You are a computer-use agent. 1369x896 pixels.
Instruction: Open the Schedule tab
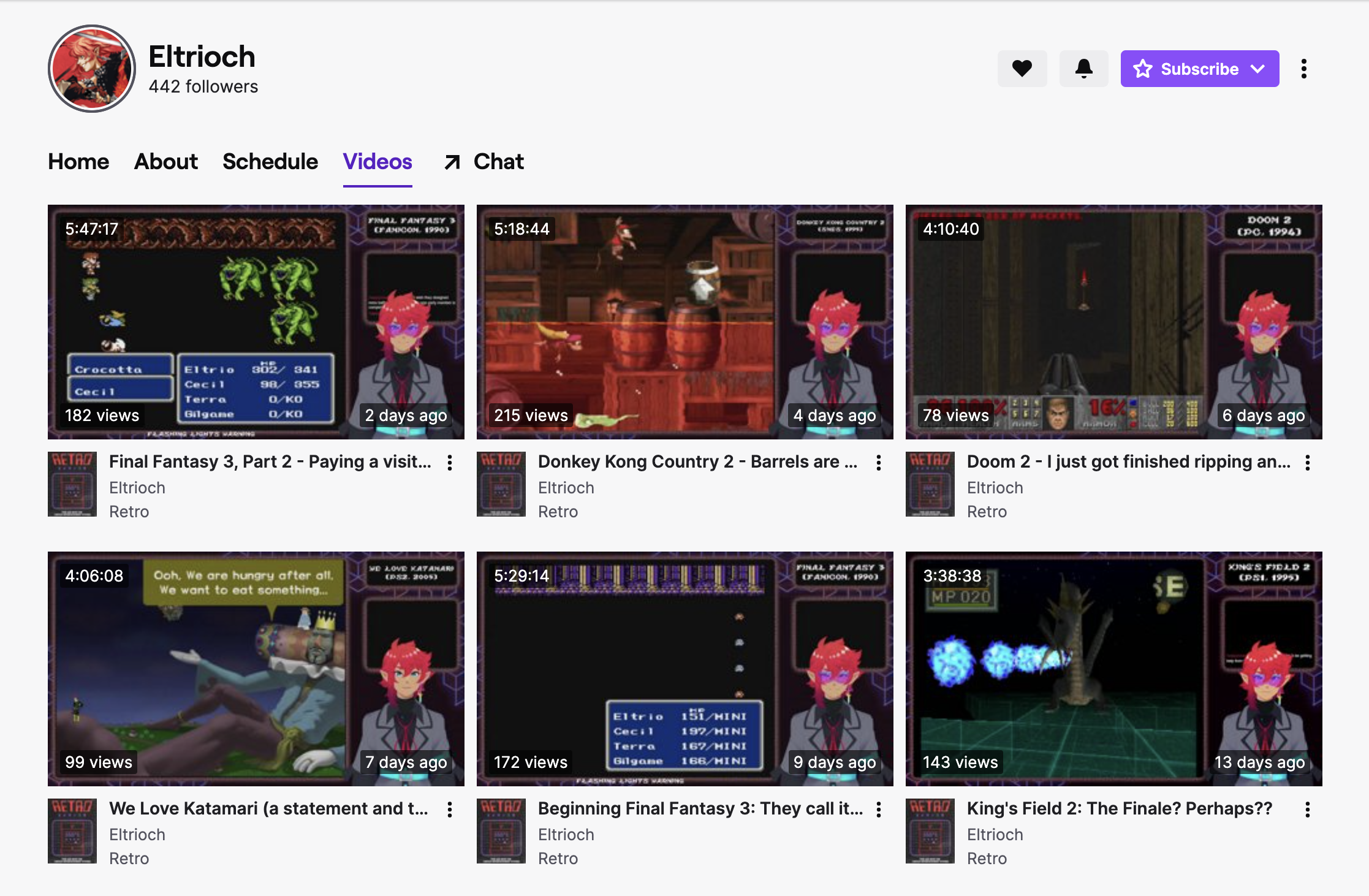point(270,162)
